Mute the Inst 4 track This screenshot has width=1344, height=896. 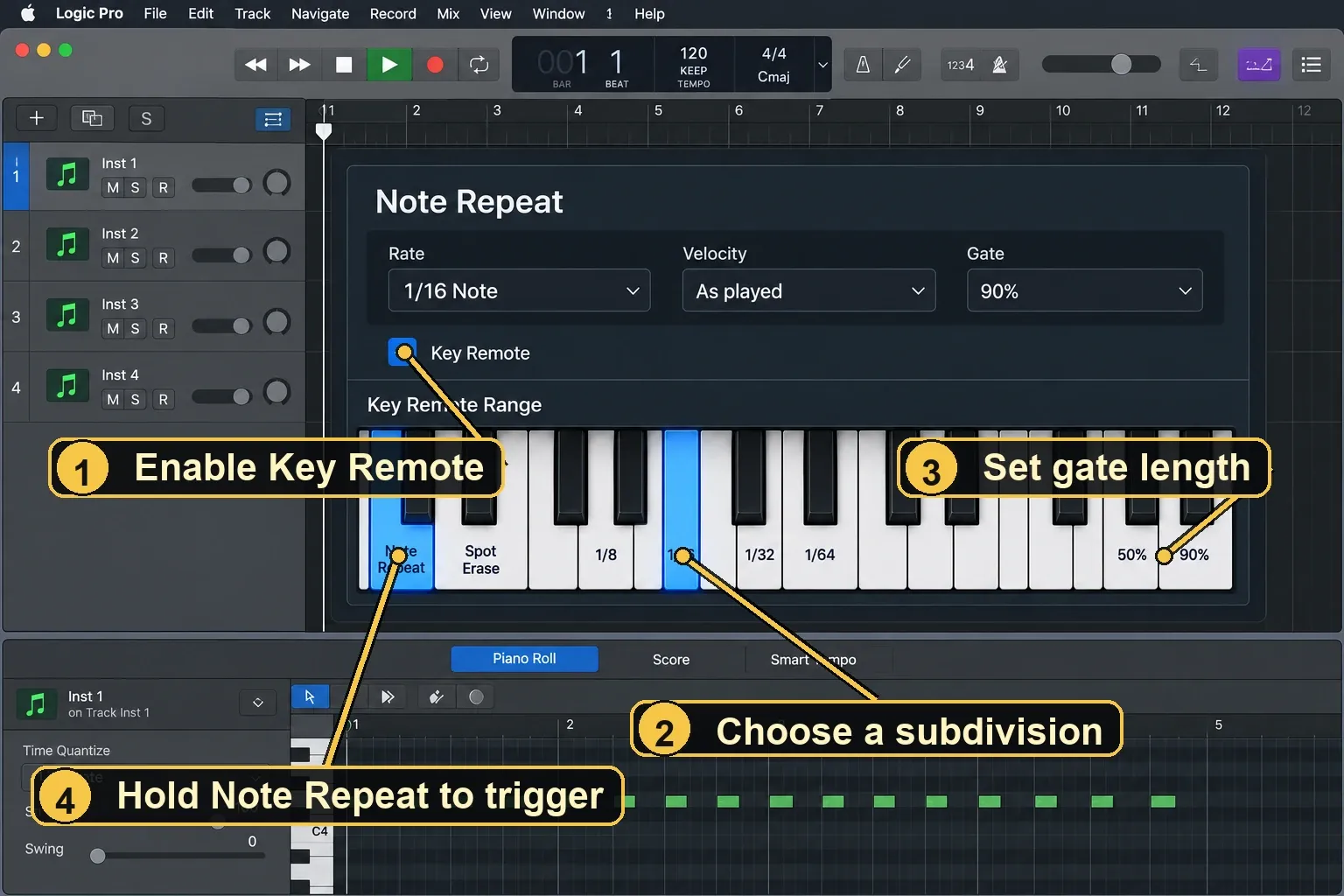(x=113, y=400)
